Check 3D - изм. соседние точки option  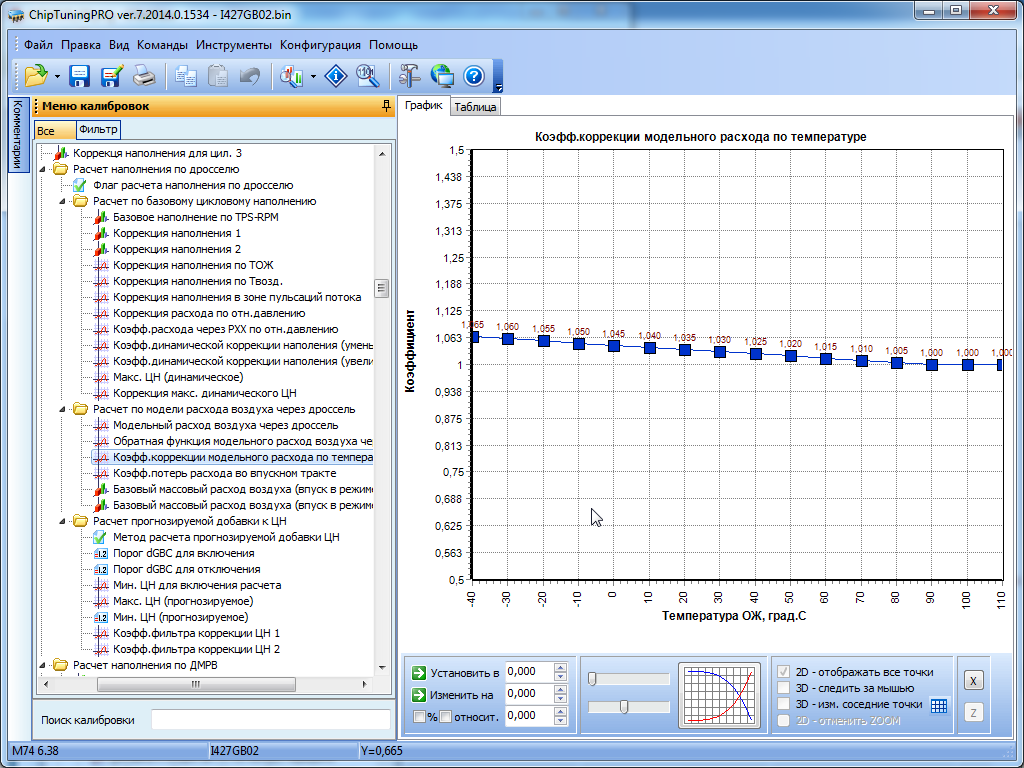click(785, 704)
